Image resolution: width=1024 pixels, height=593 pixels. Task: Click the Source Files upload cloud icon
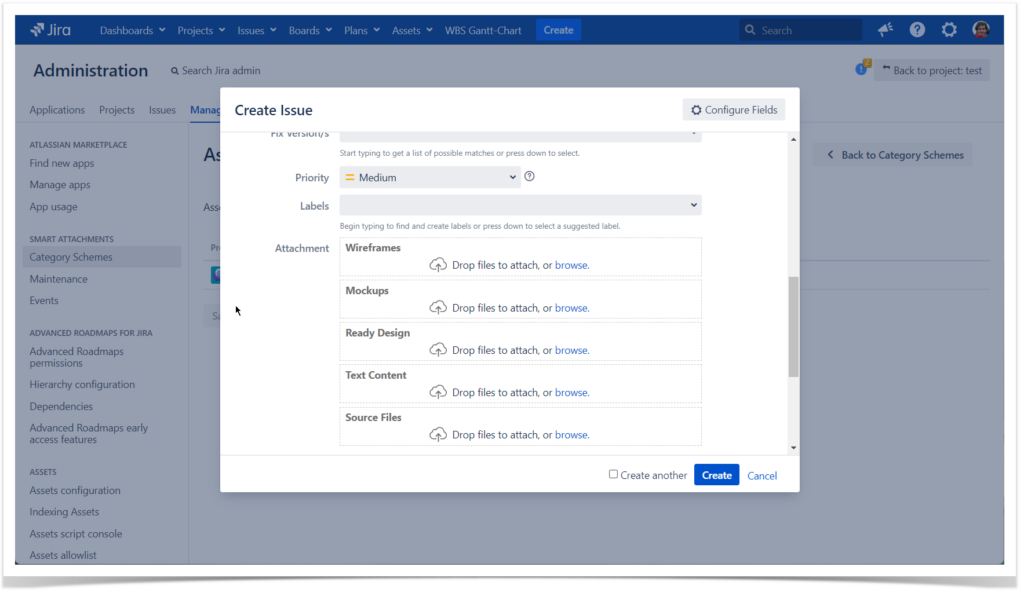tap(437, 434)
